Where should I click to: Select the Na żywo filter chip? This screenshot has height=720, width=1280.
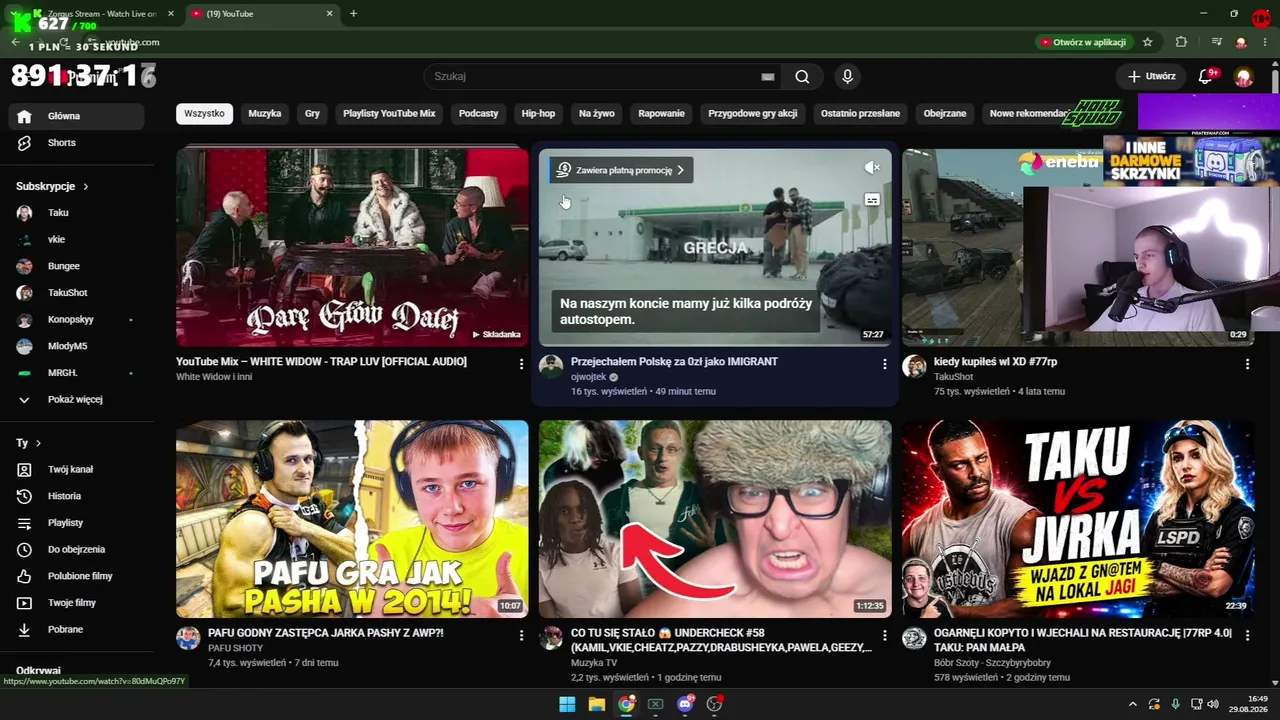(x=597, y=114)
